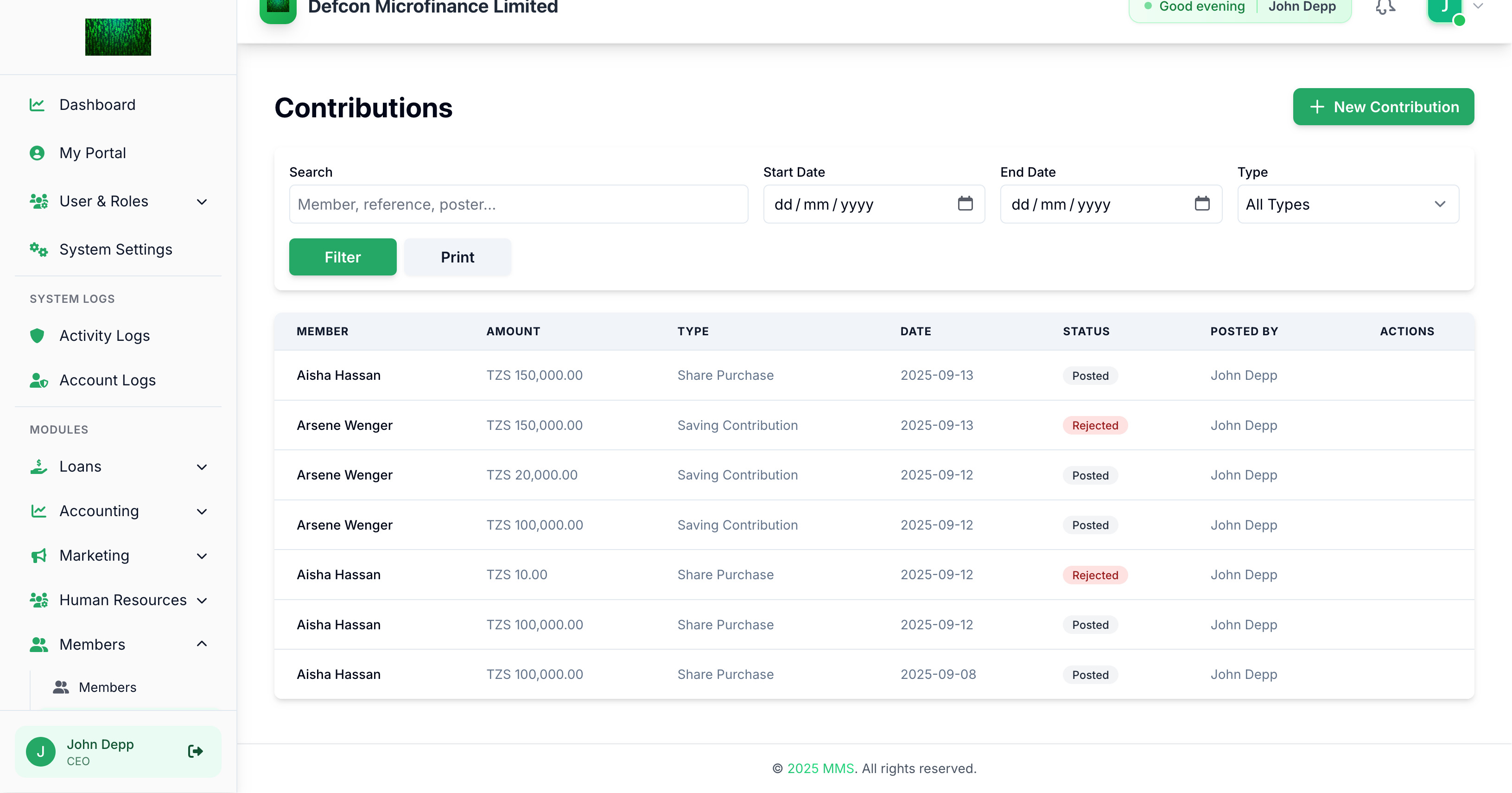Expand the Accounting module chevron
Screen dimensions: 1512x793
pyautogui.click(x=201, y=512)
